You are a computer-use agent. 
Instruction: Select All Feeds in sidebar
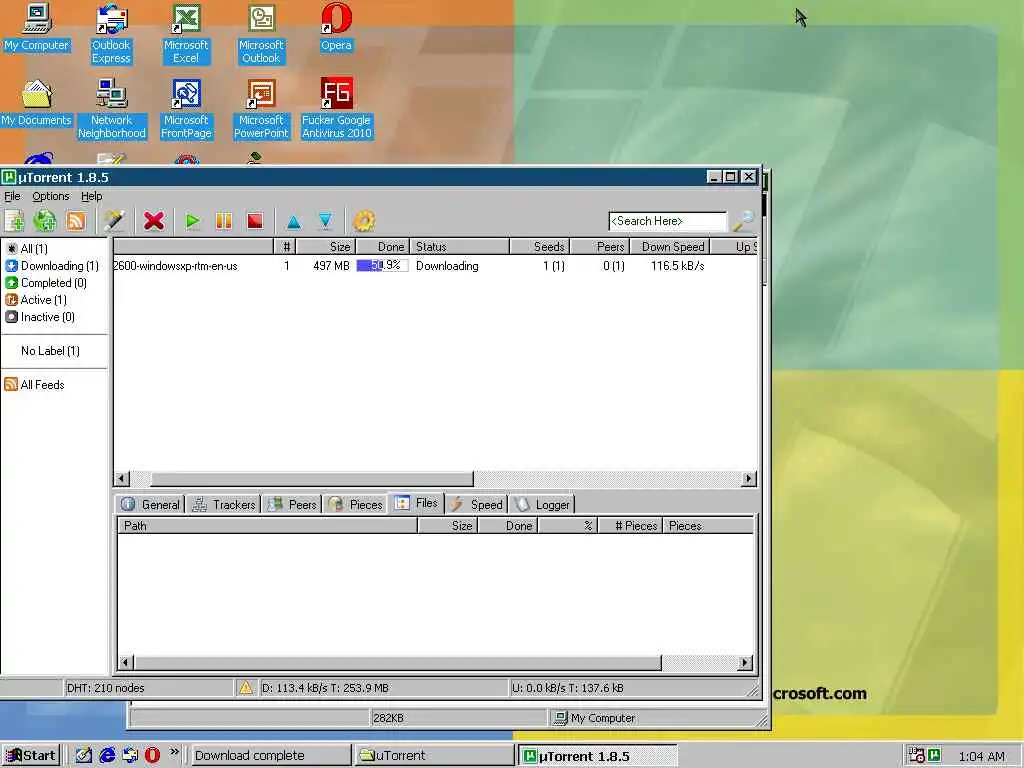tap(35, 385)
